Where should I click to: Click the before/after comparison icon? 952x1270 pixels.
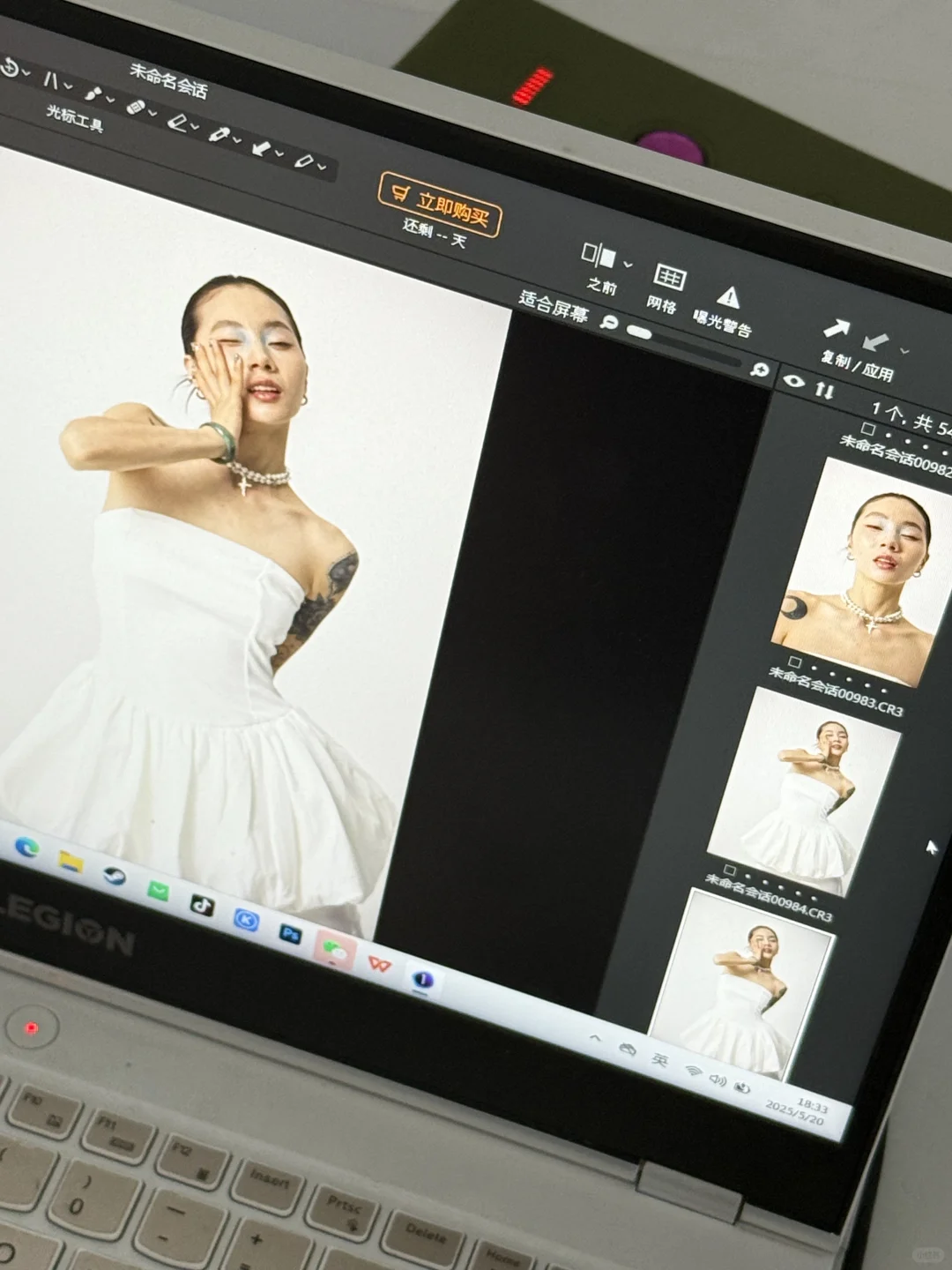pos(599,257)
